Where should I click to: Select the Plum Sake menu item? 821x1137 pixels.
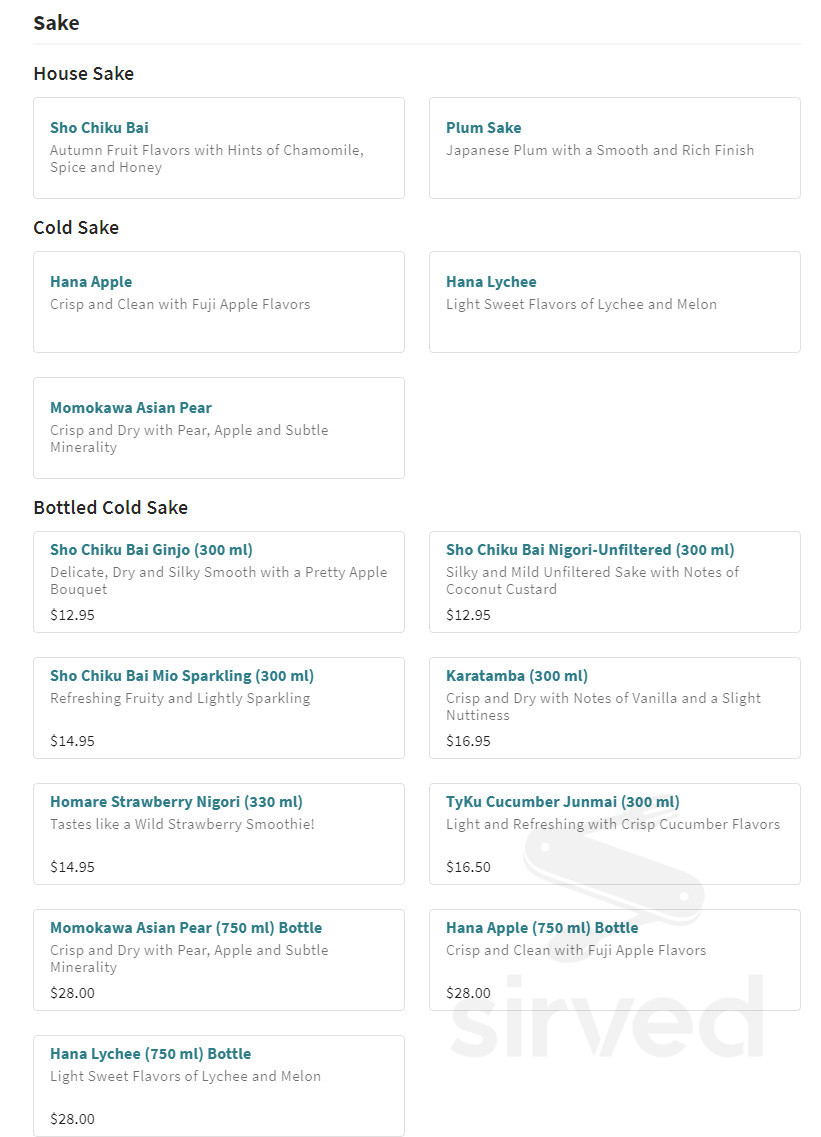coord(483,128)
